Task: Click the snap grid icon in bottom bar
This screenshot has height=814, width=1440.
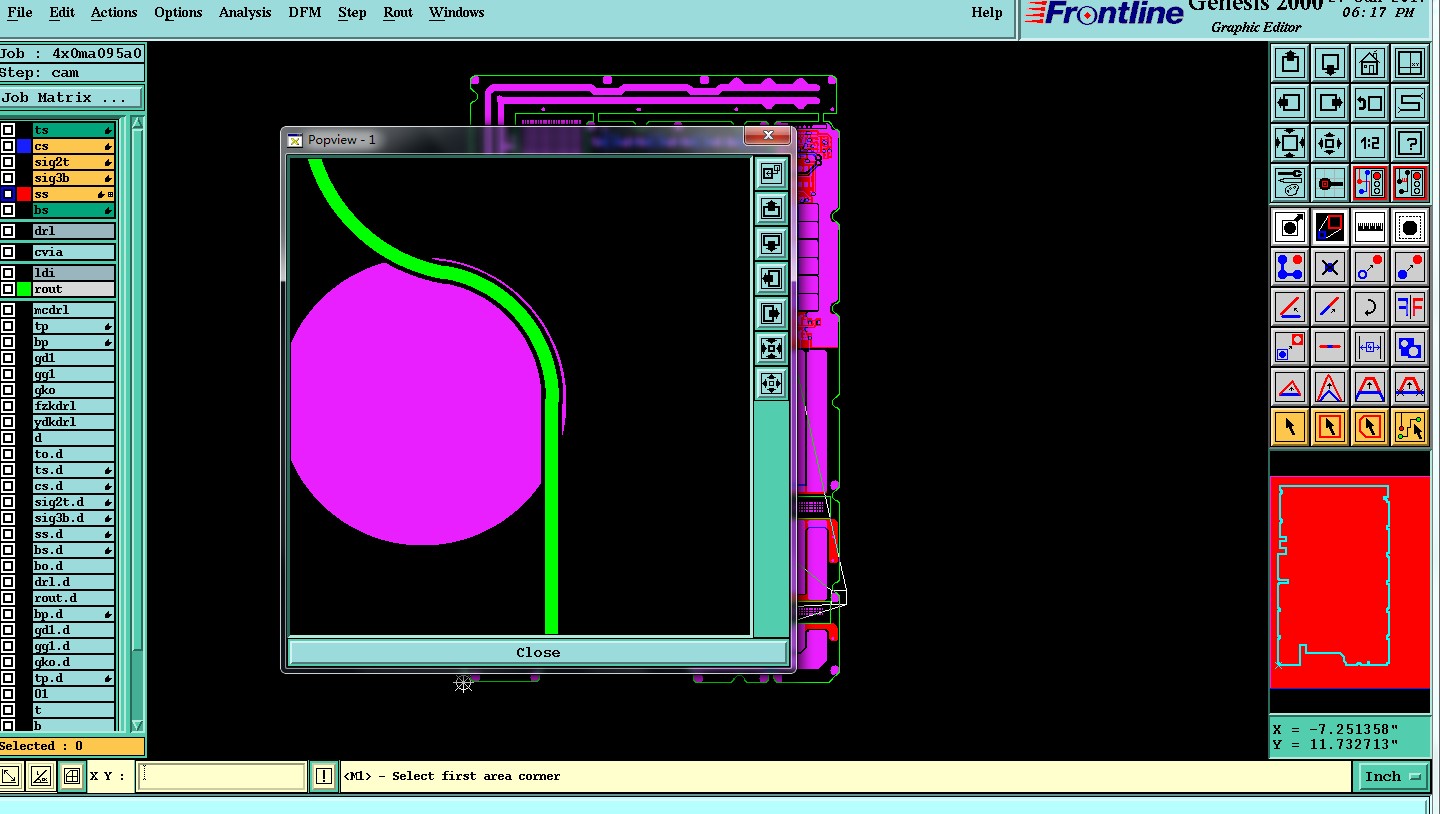Action: click(x=72, y=776)
